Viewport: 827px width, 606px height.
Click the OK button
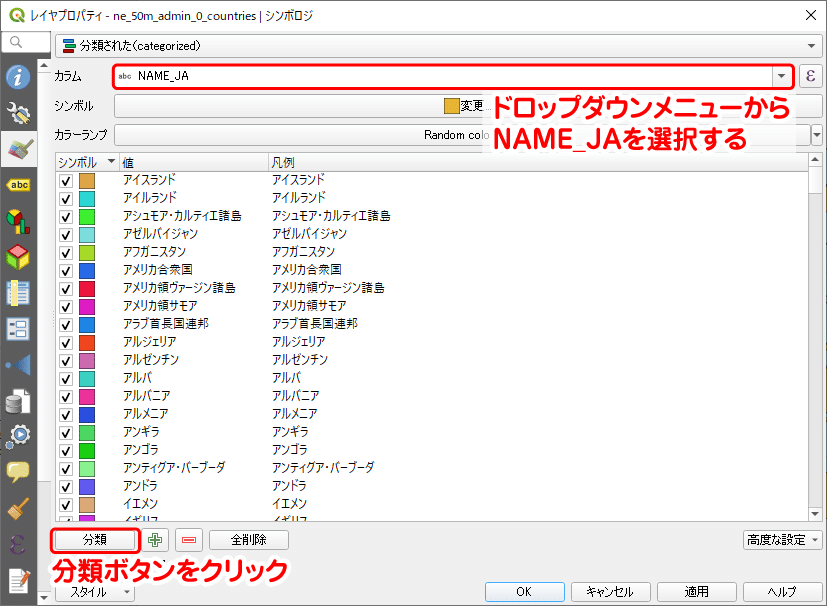pos(525,592)
